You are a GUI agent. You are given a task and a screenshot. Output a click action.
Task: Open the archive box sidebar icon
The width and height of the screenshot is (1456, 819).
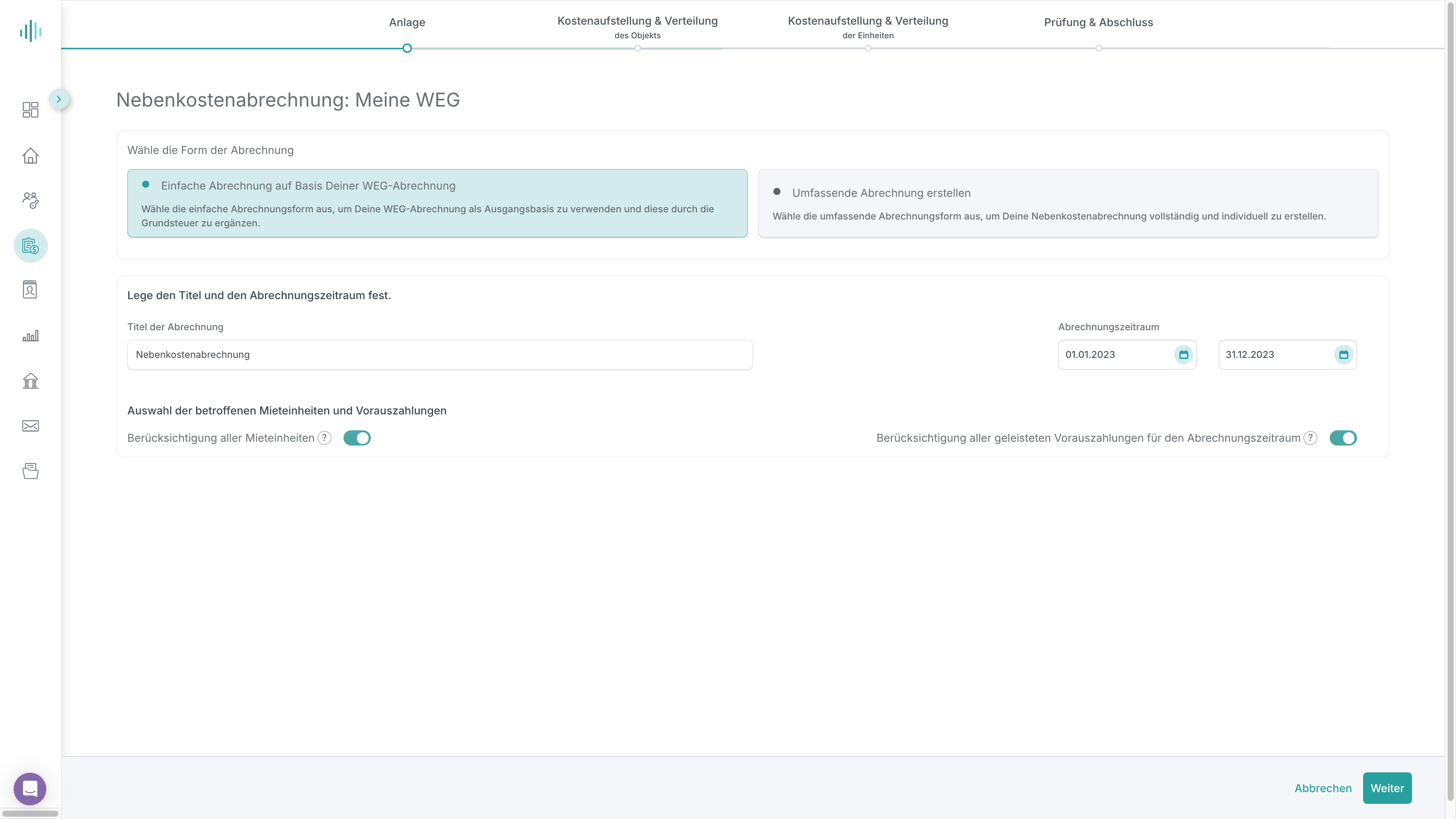(x=30, y=471)
